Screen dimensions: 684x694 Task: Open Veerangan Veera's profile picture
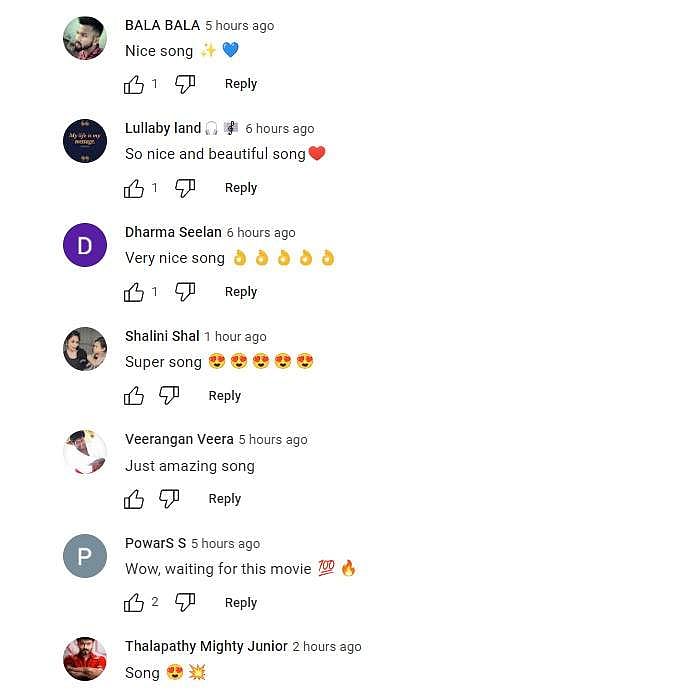coord(85,452)
